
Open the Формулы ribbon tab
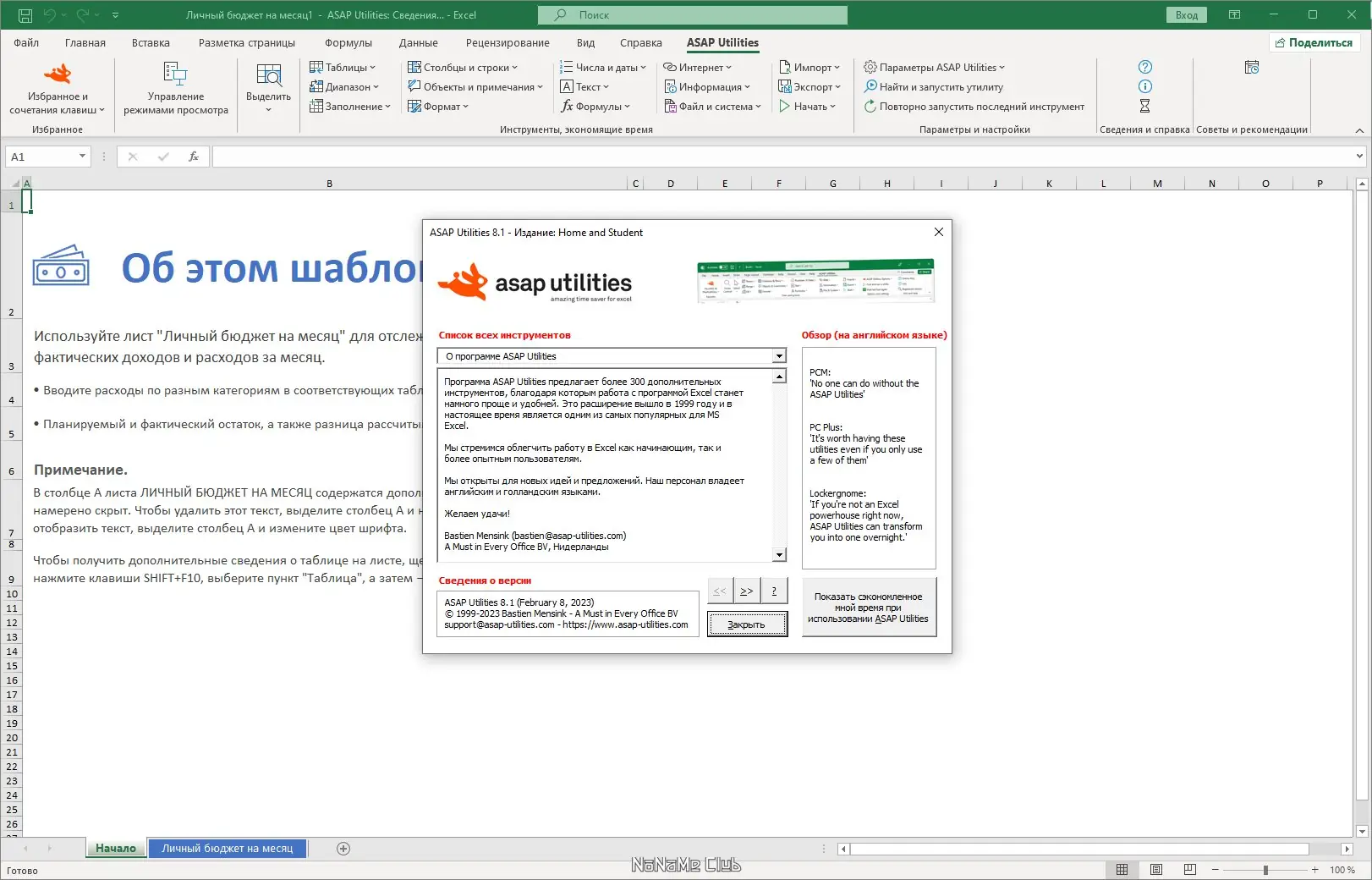coord(348,43)
